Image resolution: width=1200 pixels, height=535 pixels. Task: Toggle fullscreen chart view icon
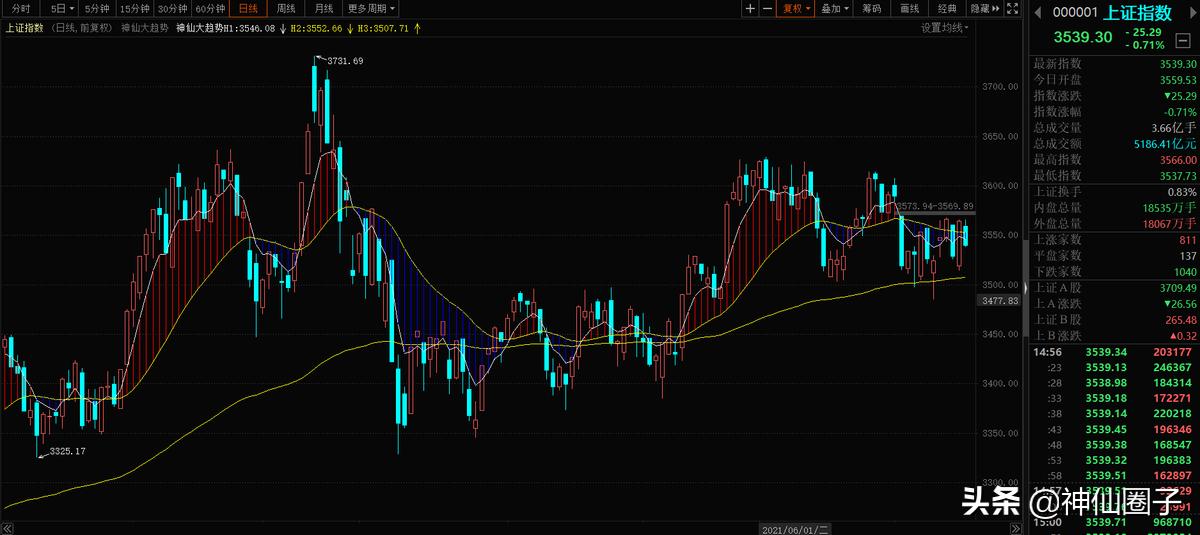pos(1012,8)
